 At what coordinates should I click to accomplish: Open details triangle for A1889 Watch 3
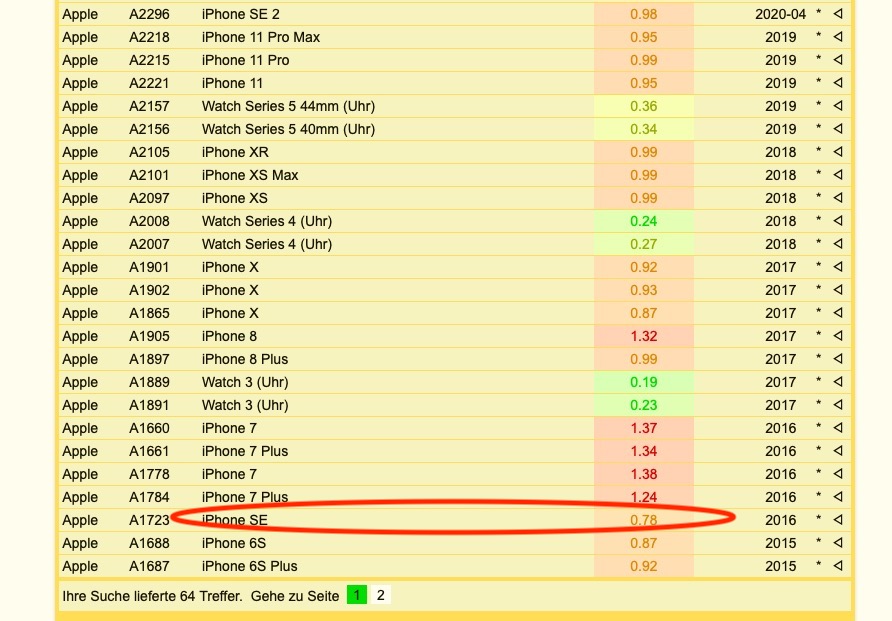(838, 382)
